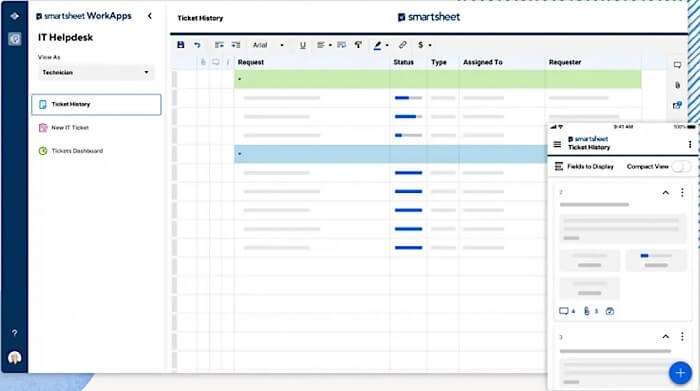Open the highlight color dropdown arrow
Screen dimensions: 700x391
point(387,45)
